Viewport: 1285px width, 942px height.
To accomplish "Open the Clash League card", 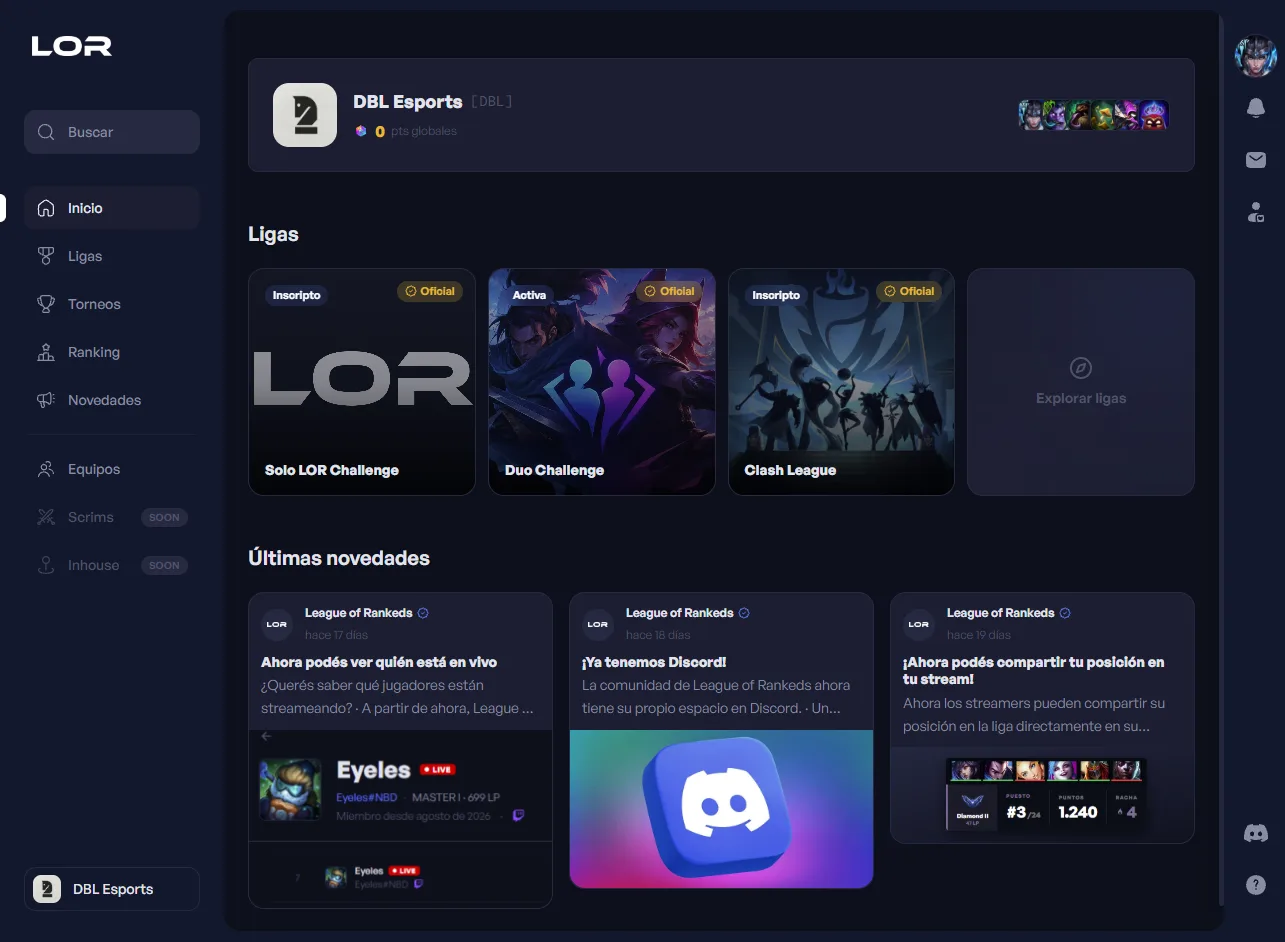I will (842, 382).
